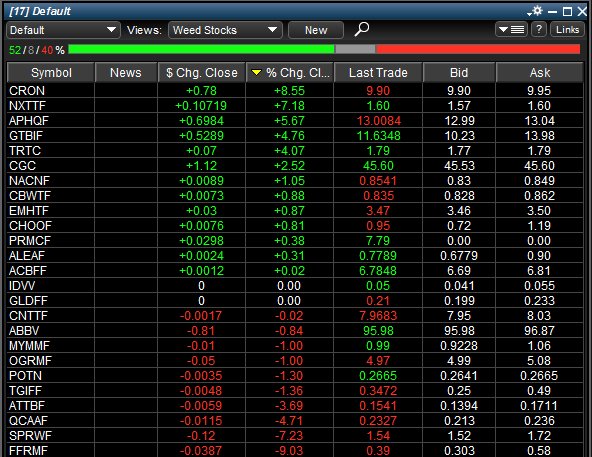The image size is (592, 457).
Task: Sort by Bid column header
Action: pos(459,73)
